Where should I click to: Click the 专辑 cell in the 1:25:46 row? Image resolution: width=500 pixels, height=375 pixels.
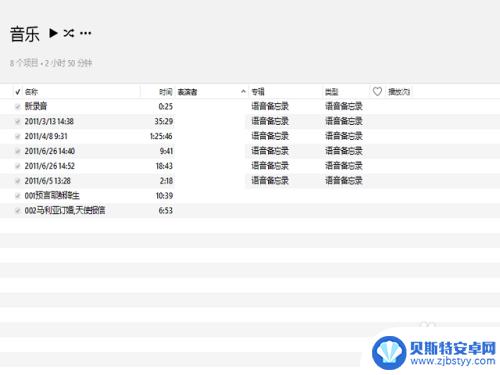click(x=270, y=136)
